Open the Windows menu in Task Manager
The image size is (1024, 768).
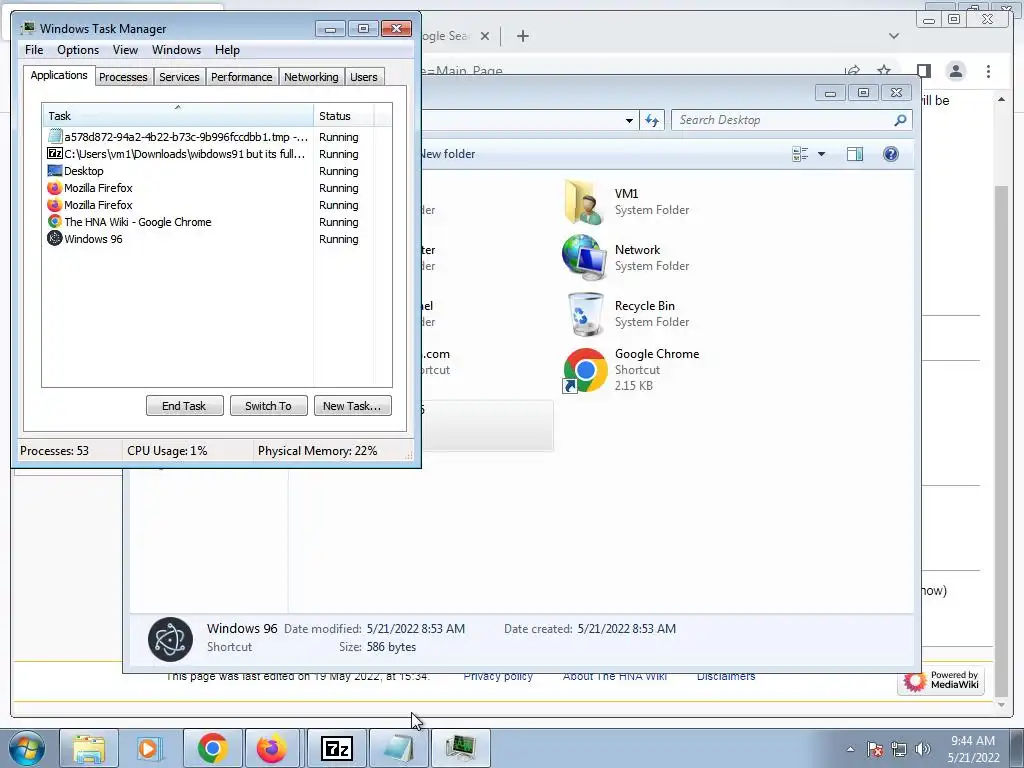(176, 50)
